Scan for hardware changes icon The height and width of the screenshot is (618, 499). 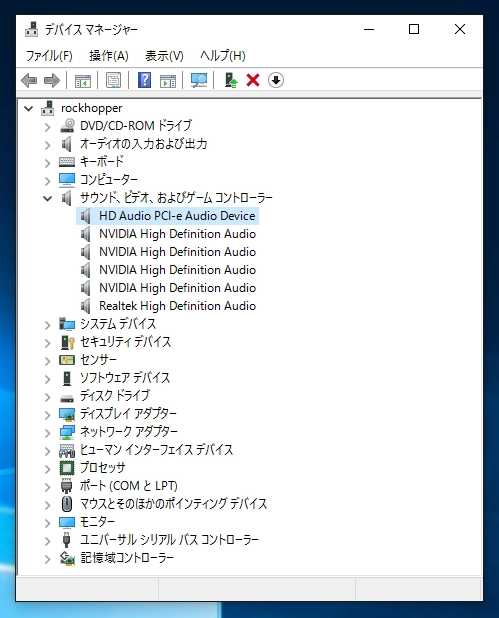(x=199, y=80)
